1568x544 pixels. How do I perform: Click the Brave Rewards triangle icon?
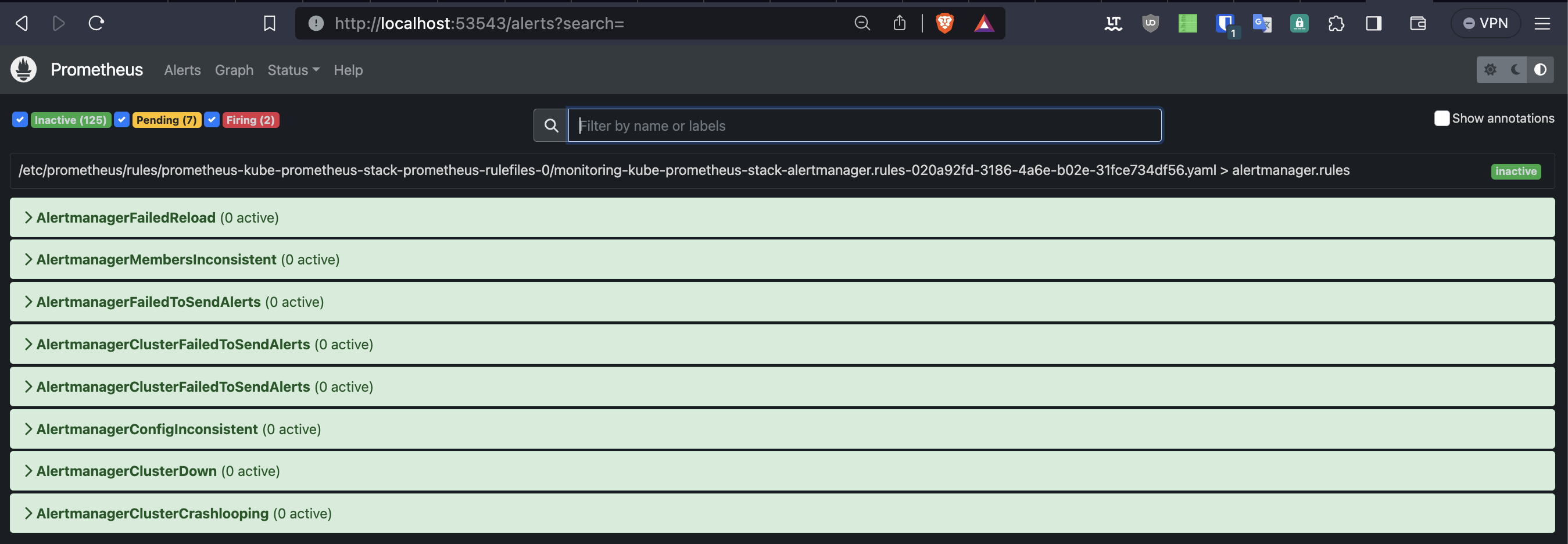point(984,23)
